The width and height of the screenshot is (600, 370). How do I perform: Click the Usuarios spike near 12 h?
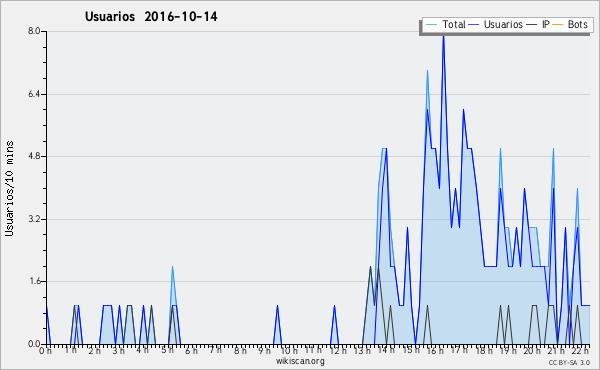[x=334, y=307]
